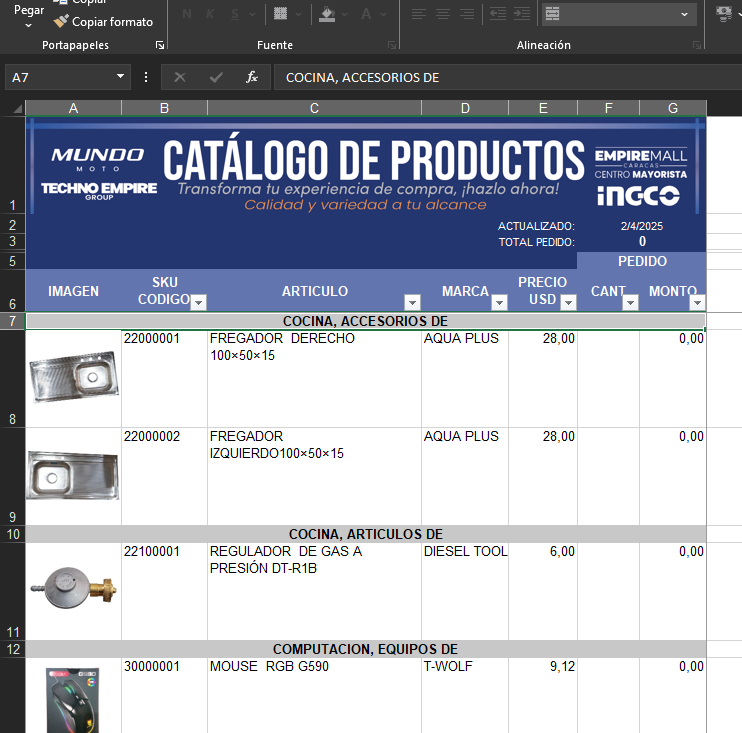This screenshot has height=733, width=742.
Task: Click the Copiar formato paintbrush icon
Action: [x=61, y=21]
